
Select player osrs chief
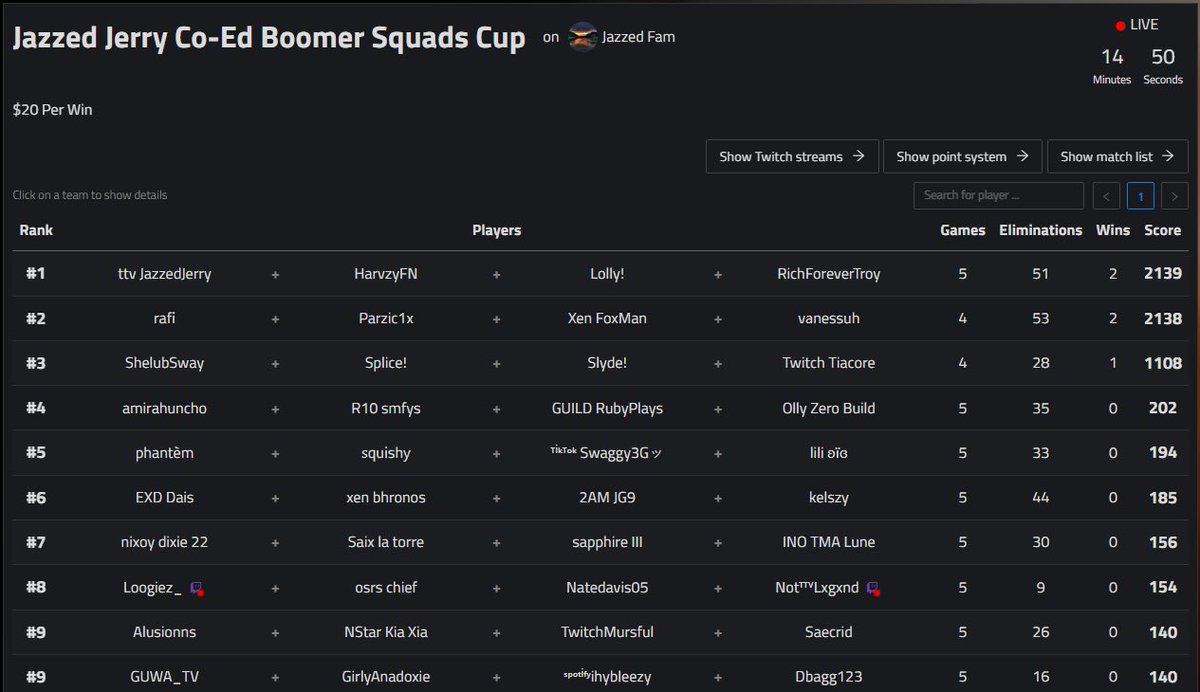pyautogui.click(x=386, y=587)
